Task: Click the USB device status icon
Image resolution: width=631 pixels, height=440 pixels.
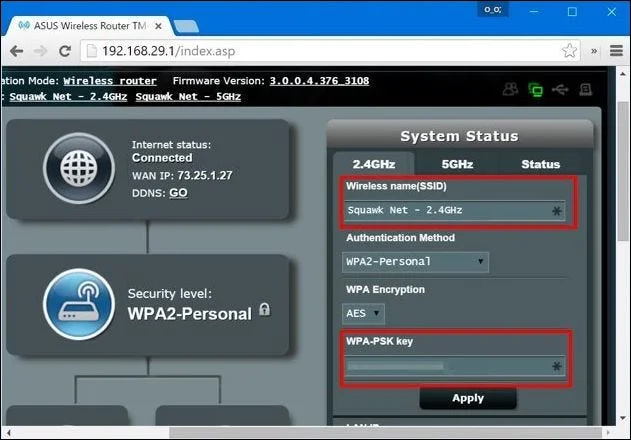Action: (560, 89)
